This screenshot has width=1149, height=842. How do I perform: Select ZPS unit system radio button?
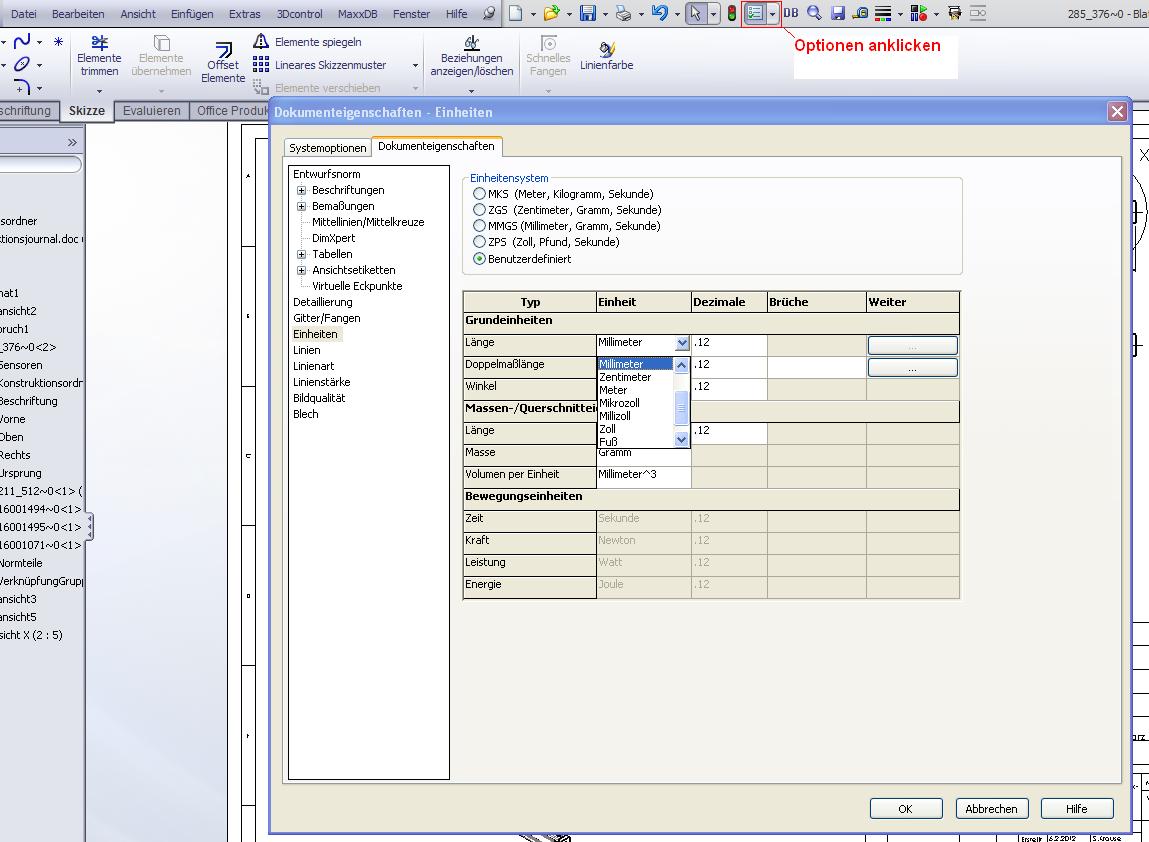[479, 242]
